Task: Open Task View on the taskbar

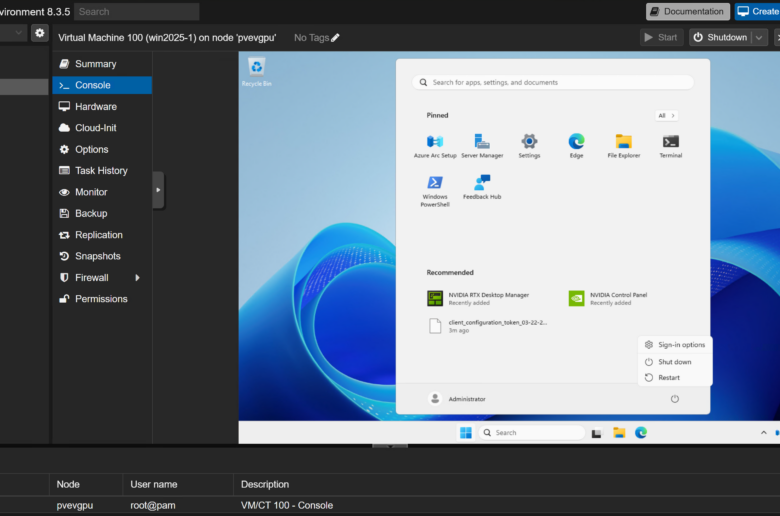Action: [596, 433]
